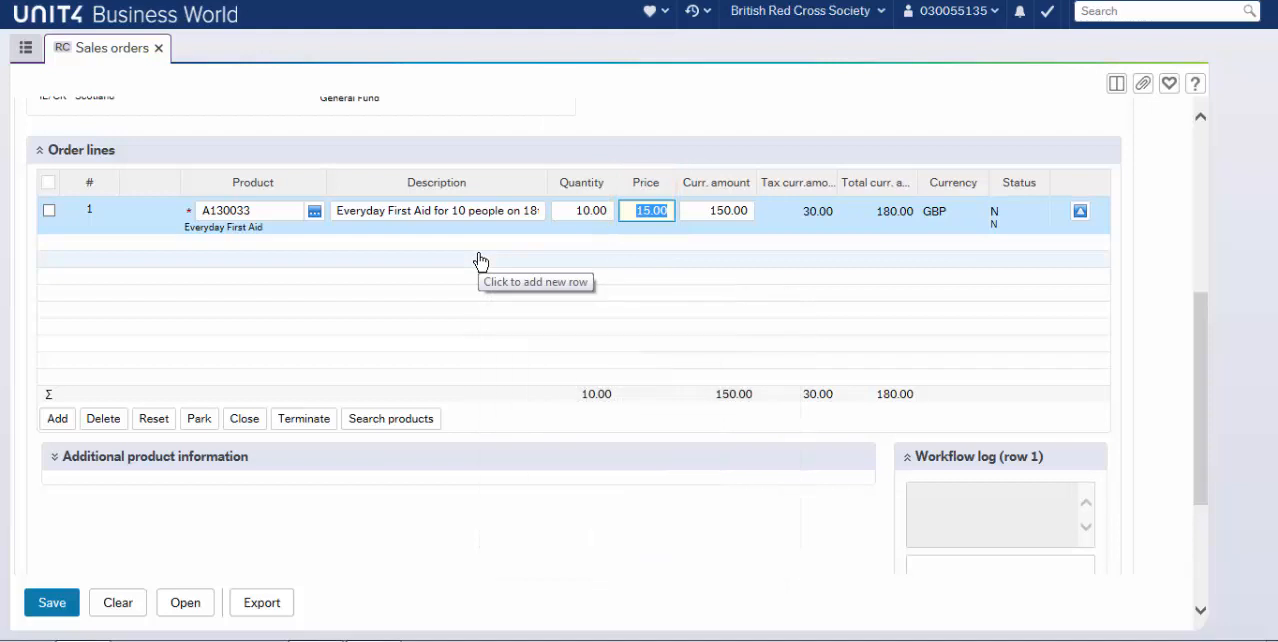Click the 30.00 tax amount in row 1

[x=818, y=211]
